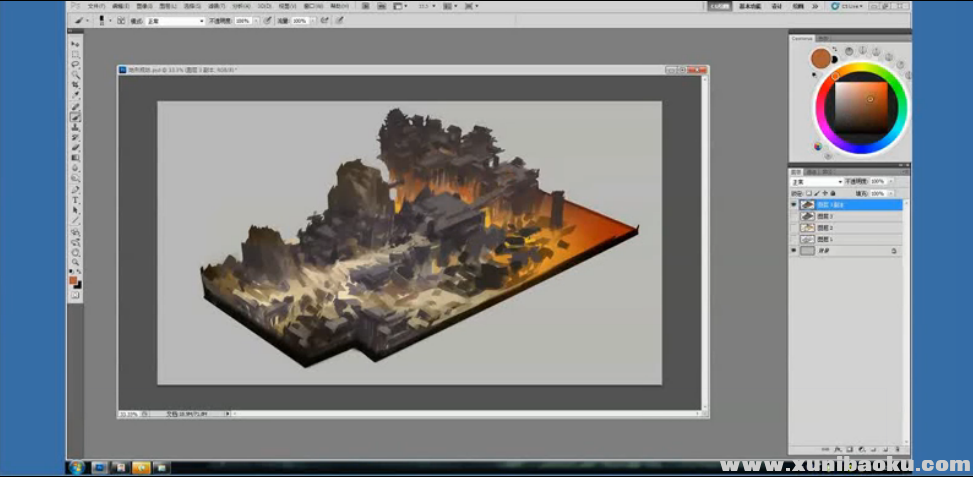
Task: Click the delete layer trash icon
Action: coord(897,450)
